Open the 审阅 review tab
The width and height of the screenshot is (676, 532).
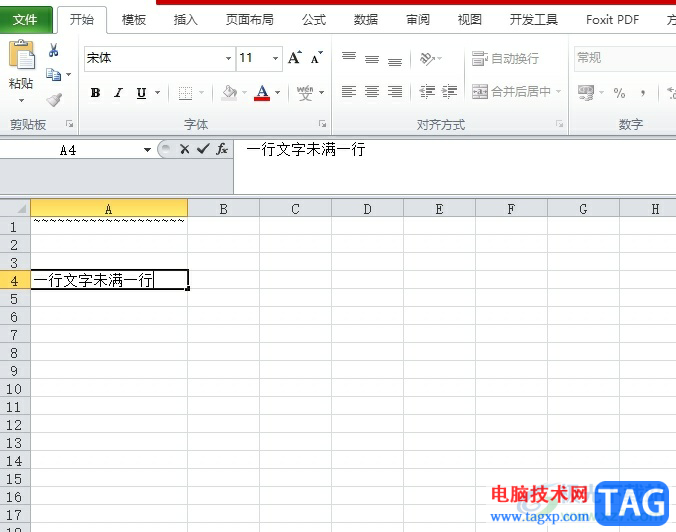coord(418,20)
